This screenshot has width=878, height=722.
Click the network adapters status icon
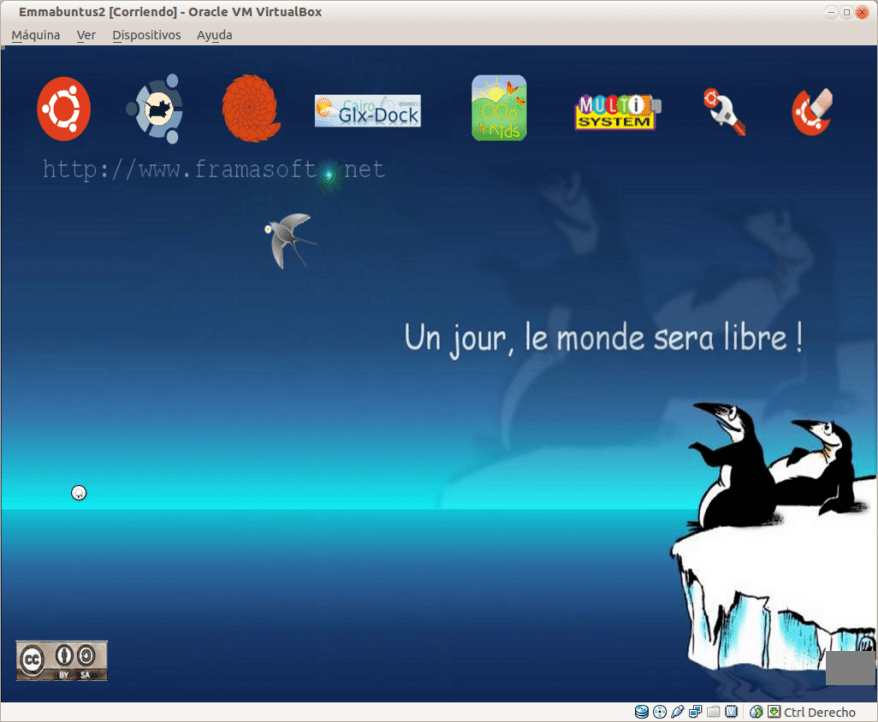click(695, 712)
